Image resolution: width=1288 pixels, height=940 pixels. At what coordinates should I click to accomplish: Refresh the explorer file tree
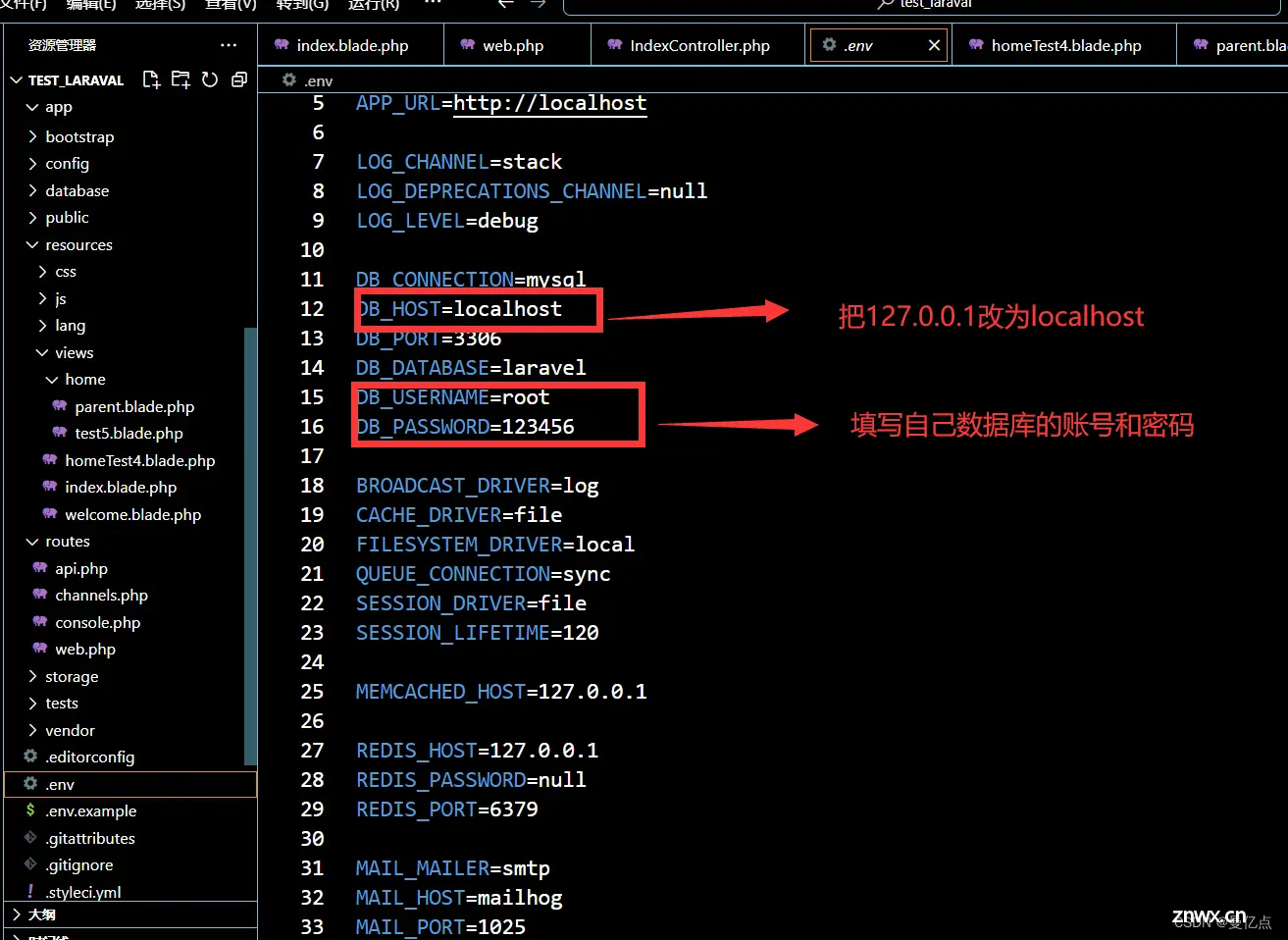[x=210, y=79]
